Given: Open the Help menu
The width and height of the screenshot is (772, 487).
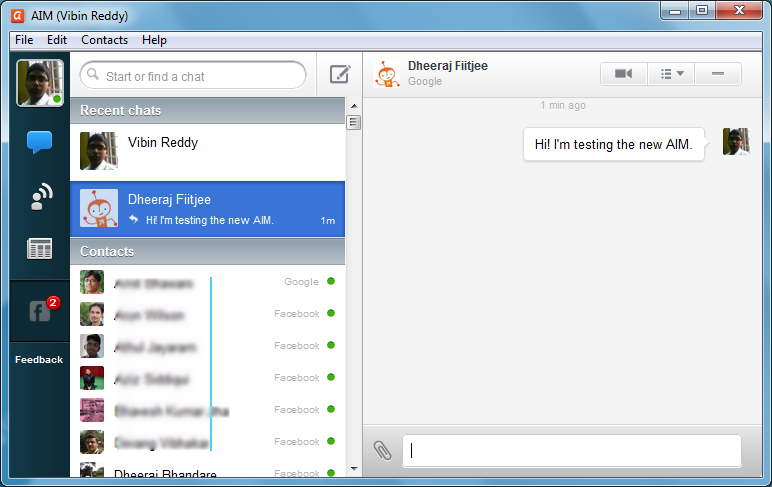Looking at the screenshot, I should [154, 40].
